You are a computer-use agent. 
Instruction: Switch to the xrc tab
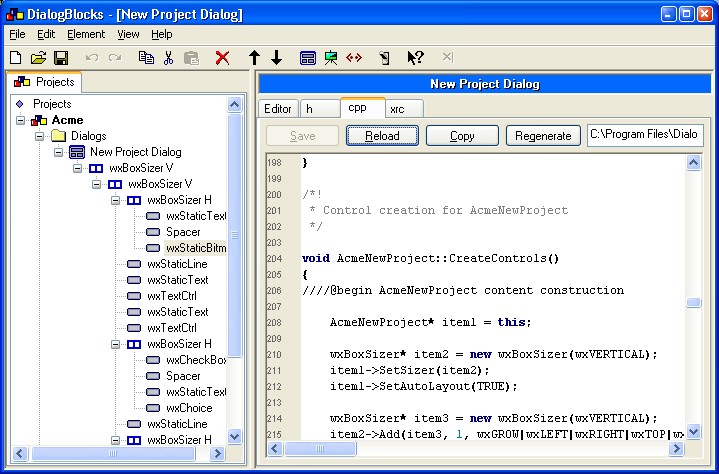tap(404, 109)
